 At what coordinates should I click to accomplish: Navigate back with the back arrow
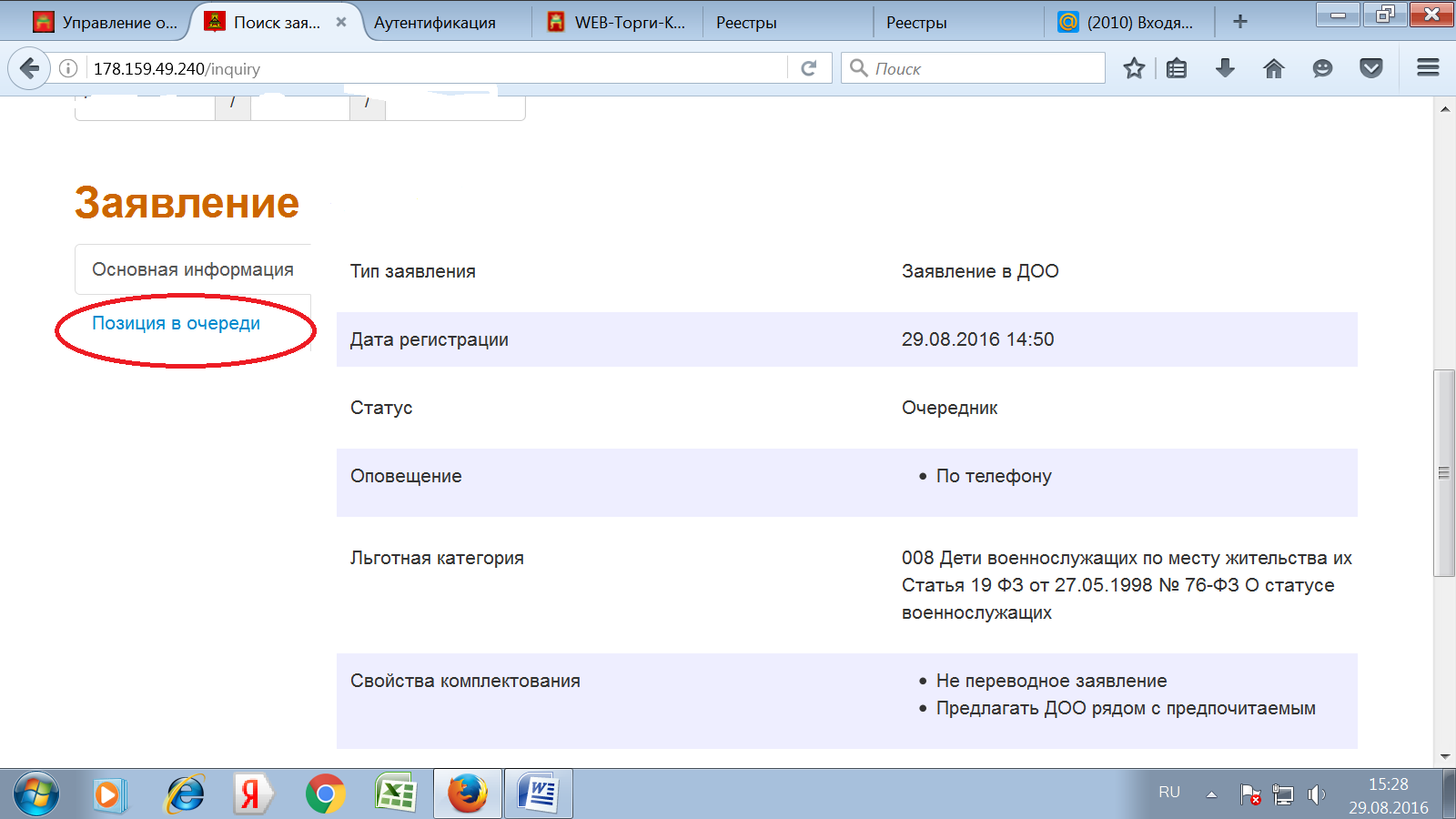pyautogui.click(x=28, y=68)
